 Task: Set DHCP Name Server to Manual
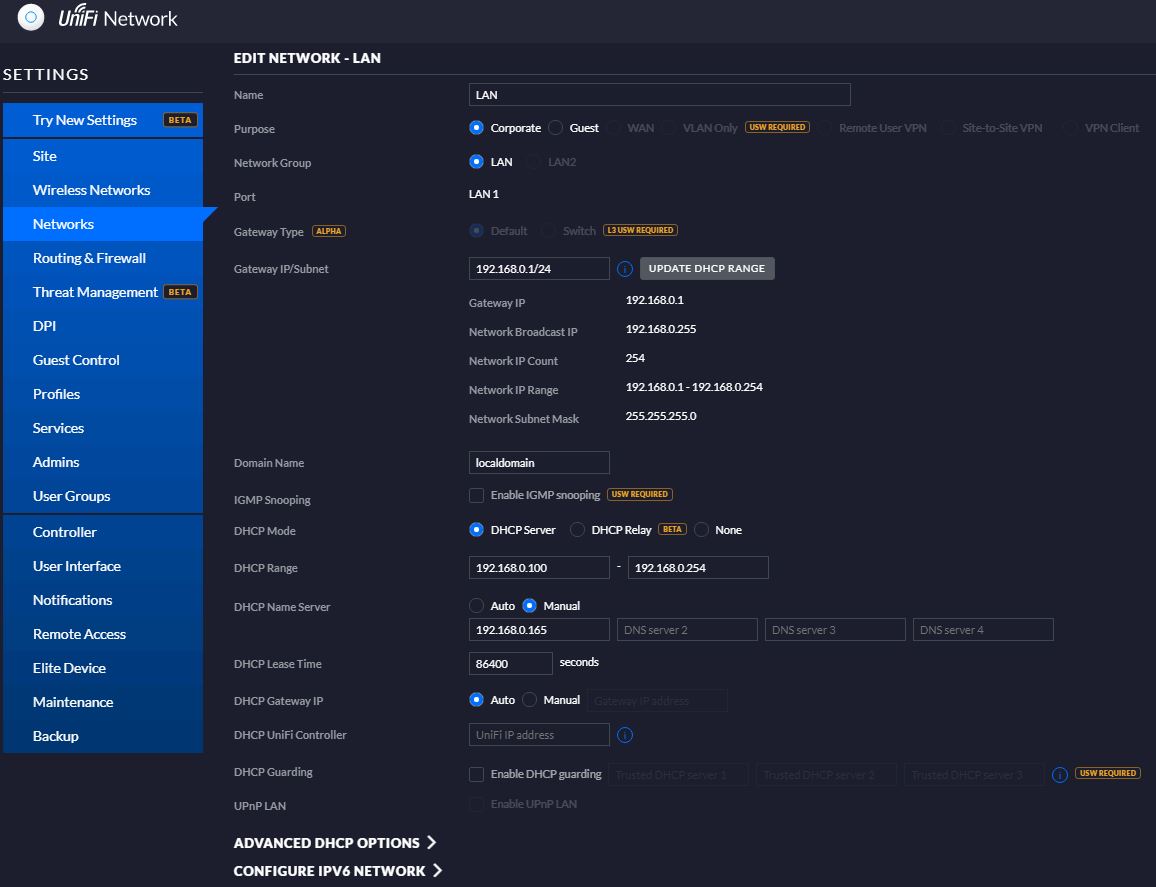point(529,605)
